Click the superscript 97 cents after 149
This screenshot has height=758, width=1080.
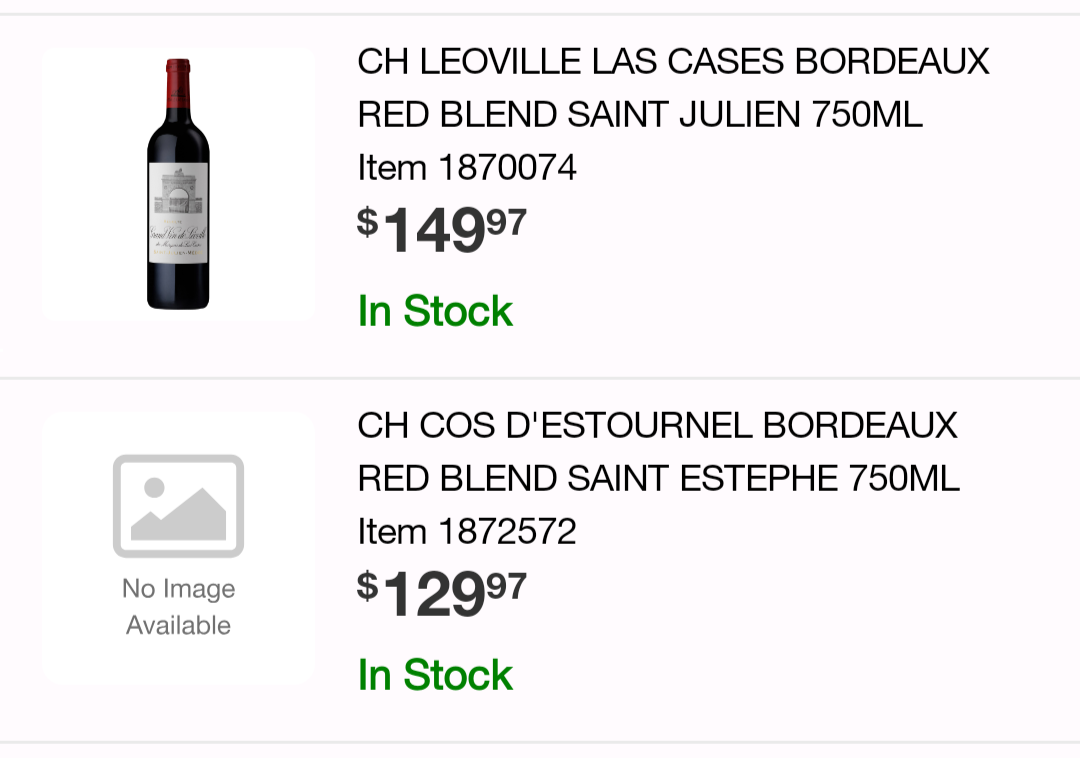[x=506, y=222]
